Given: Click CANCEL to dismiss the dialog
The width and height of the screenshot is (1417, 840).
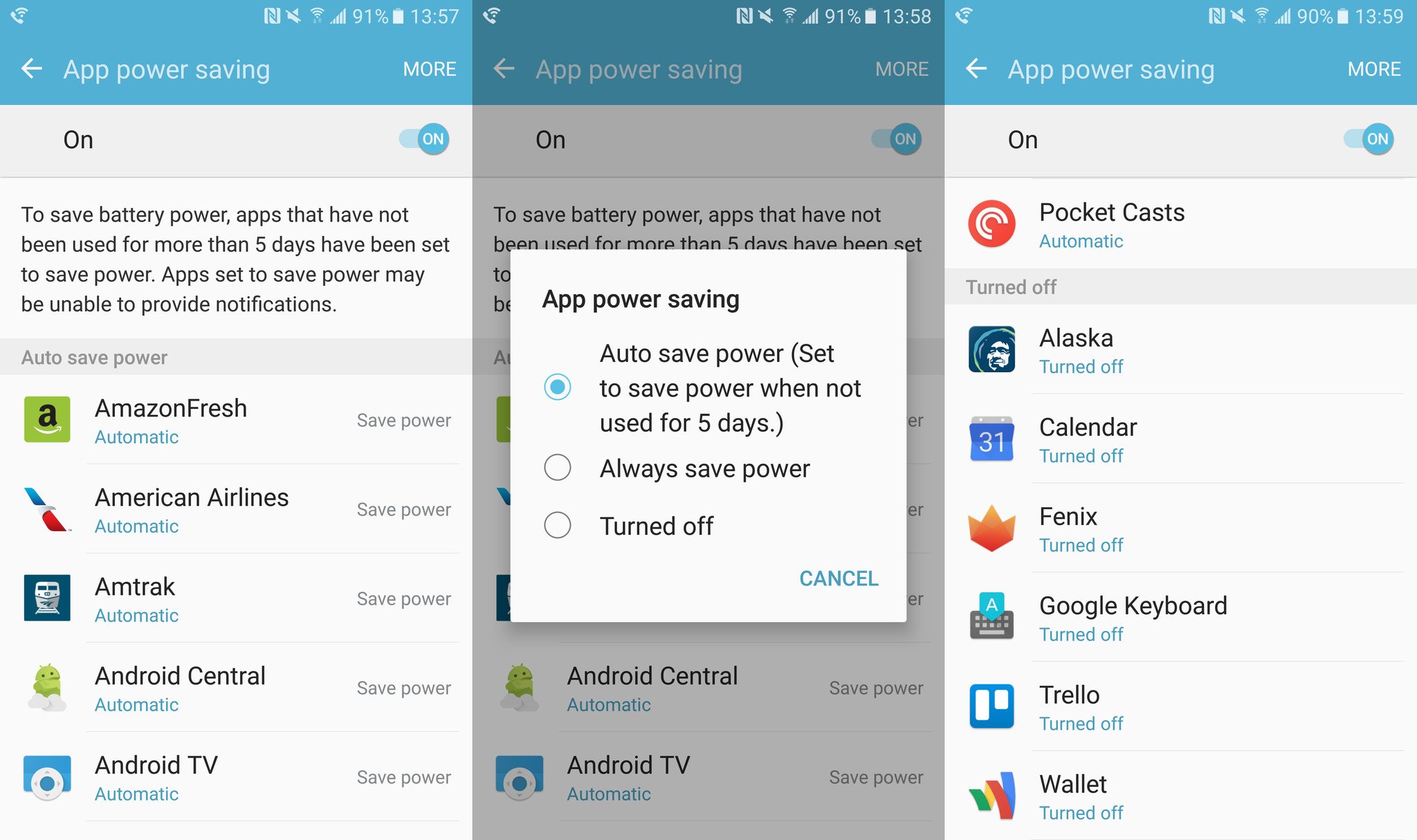Looking at the screenshot, I should pos(839,577).
